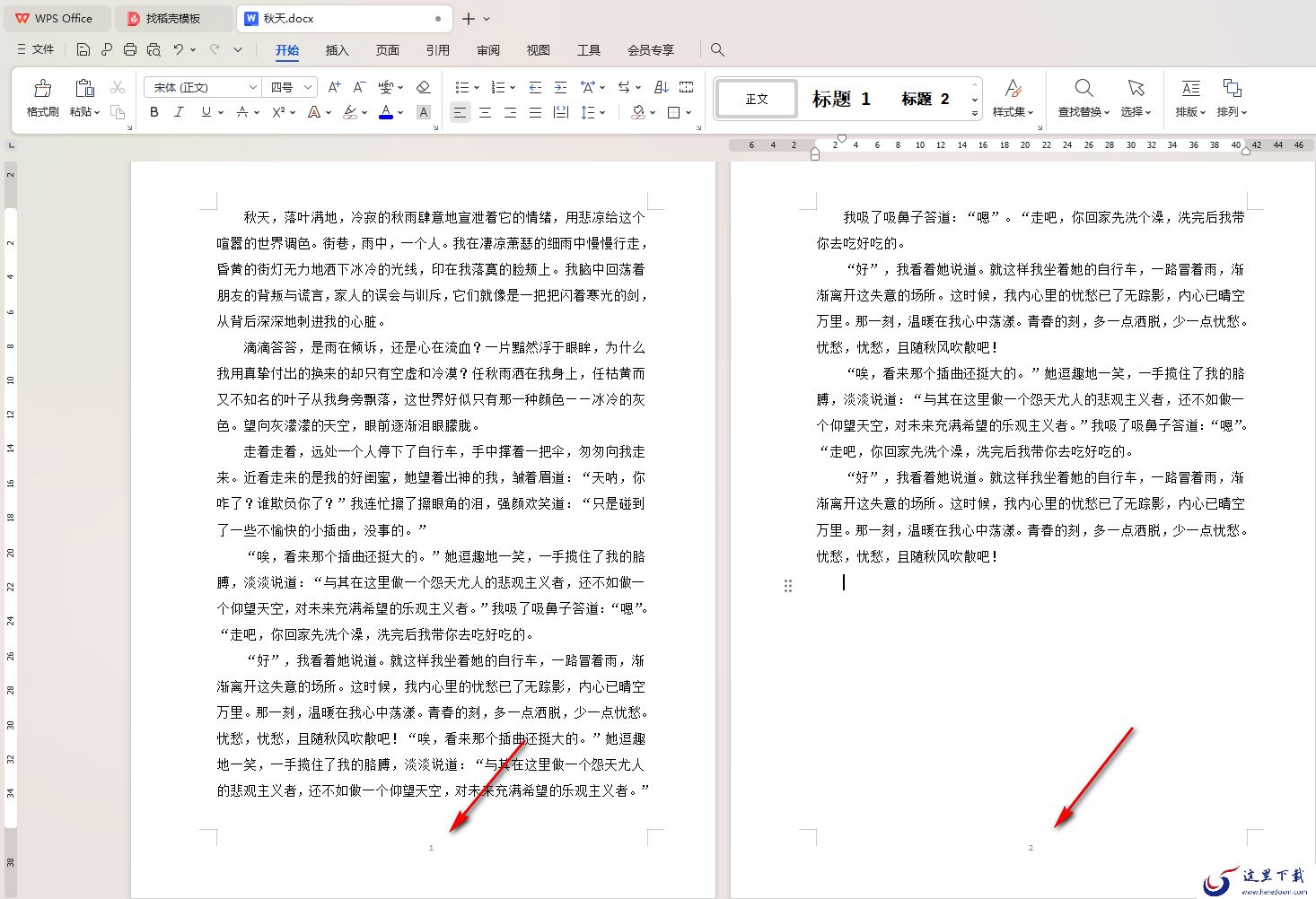Expand the bullet list dropdown arrow
This screenshot has height=899, width=1316.
[476, 87]
